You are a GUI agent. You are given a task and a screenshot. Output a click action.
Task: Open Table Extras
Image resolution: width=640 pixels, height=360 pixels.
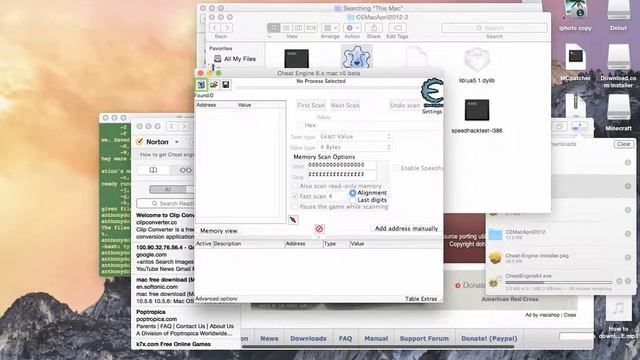[x=421, y=299]
